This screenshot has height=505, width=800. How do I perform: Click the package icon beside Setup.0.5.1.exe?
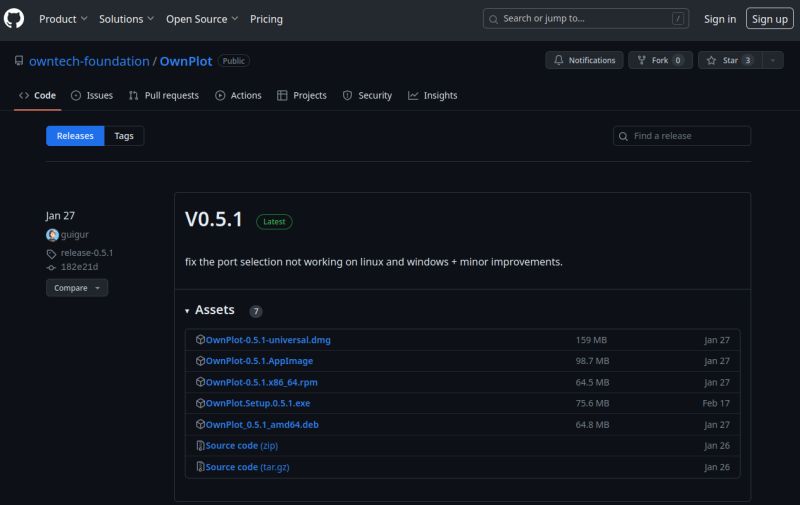200,403
